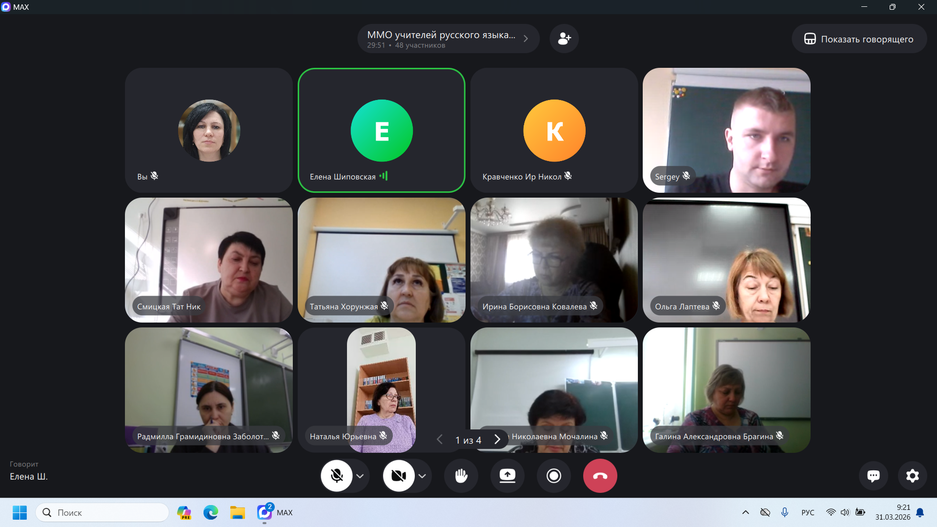Toggle system microphone icon in tray
This screenshot has height=527, width=937.
[x=784, y=513]
